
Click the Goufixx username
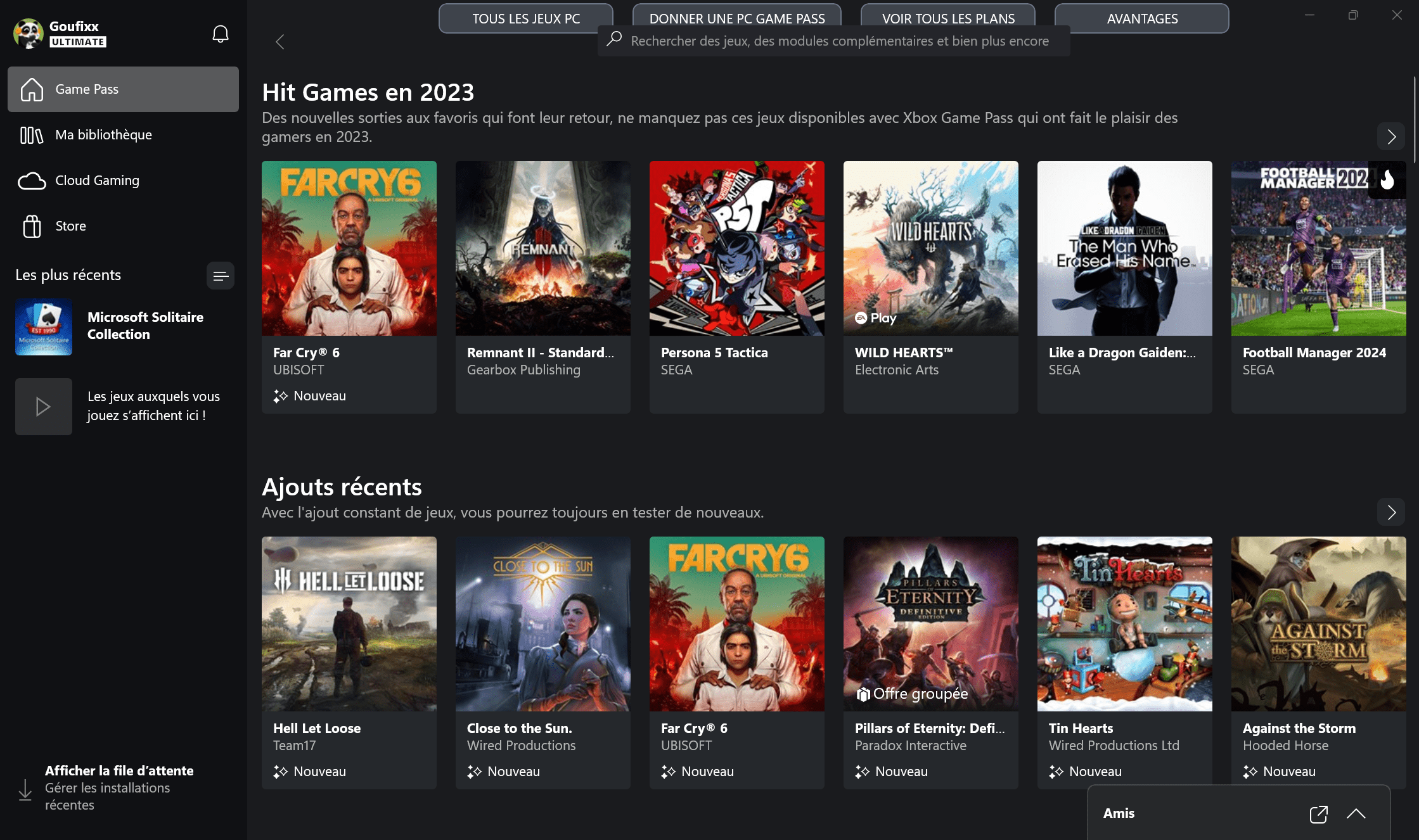coord(74,27)
